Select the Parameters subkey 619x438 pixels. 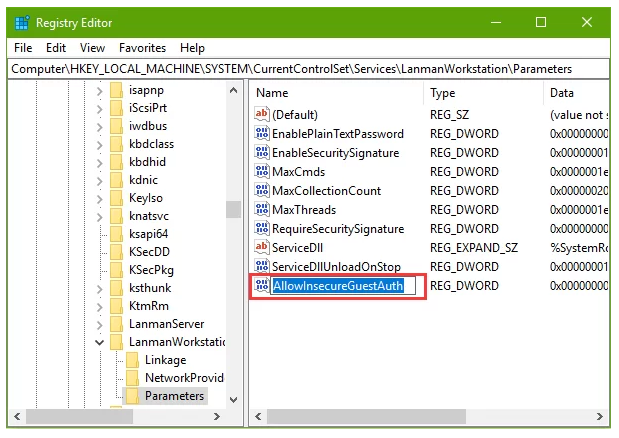(x=174, y=396)
